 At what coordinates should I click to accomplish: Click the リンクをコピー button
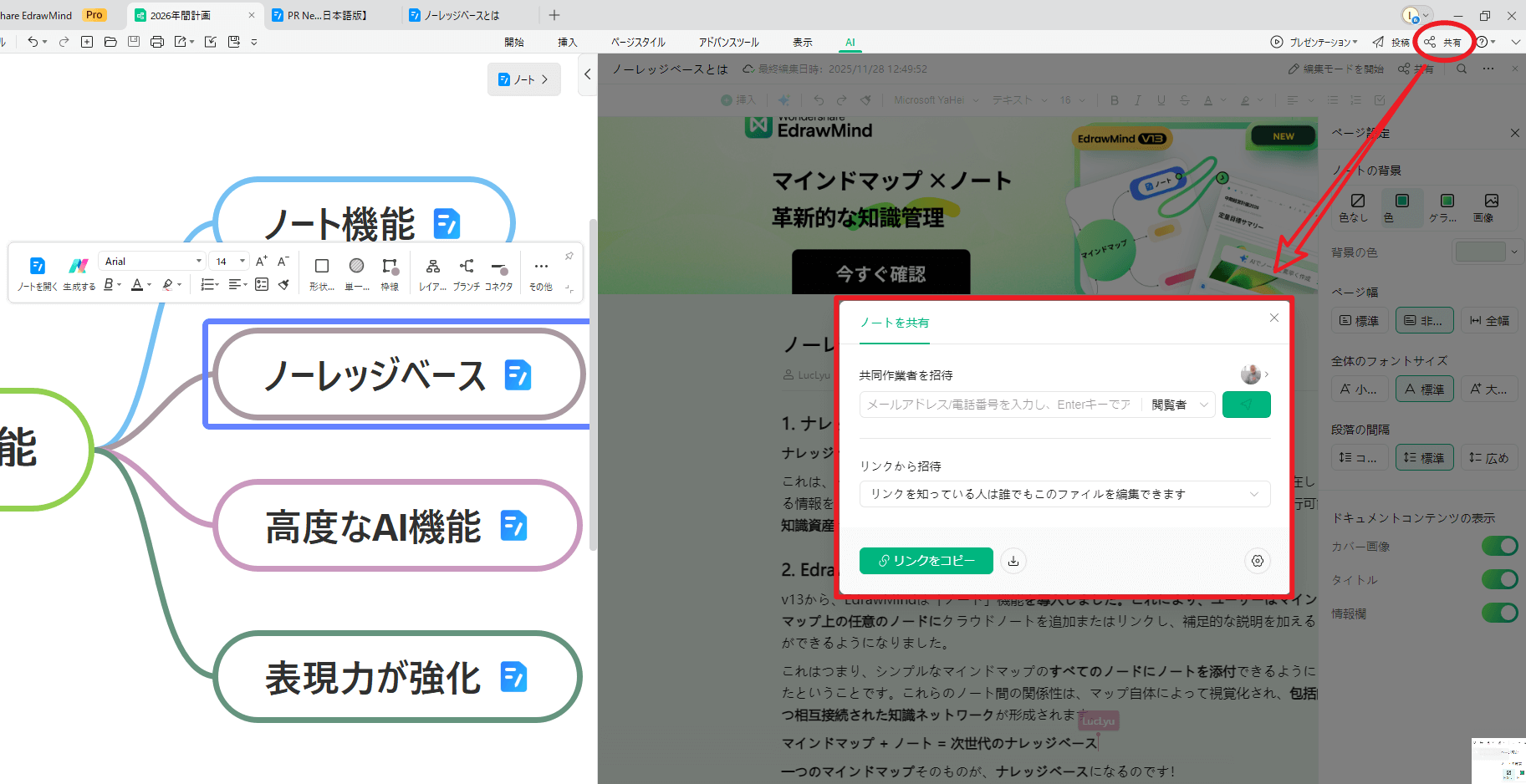coord(926,561)
